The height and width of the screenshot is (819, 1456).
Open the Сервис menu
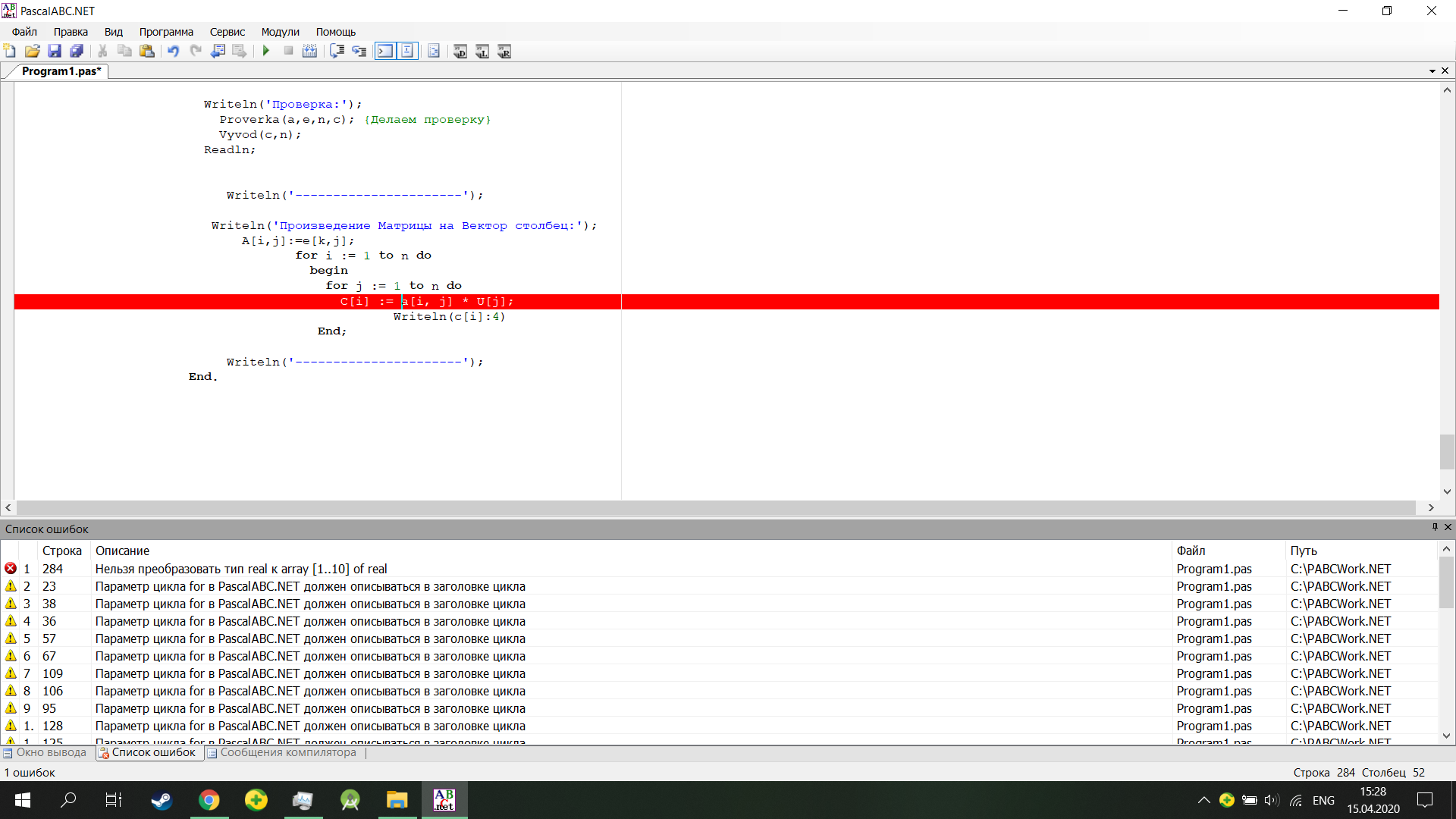[227, 32]
